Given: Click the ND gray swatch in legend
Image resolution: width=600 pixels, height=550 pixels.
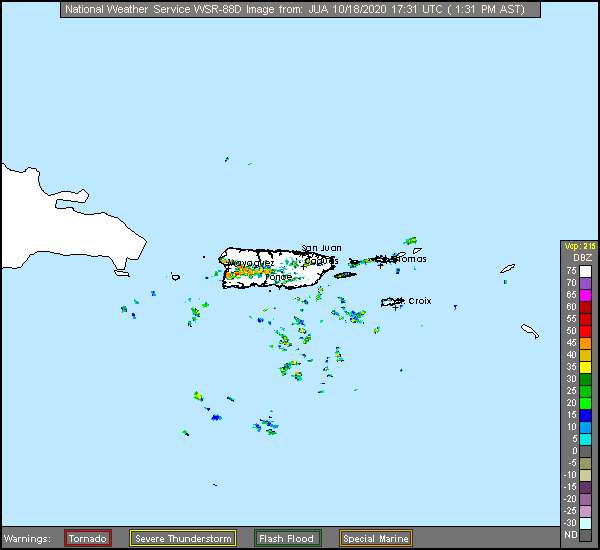Looking at the screenshot, I should tap(586, 535).
